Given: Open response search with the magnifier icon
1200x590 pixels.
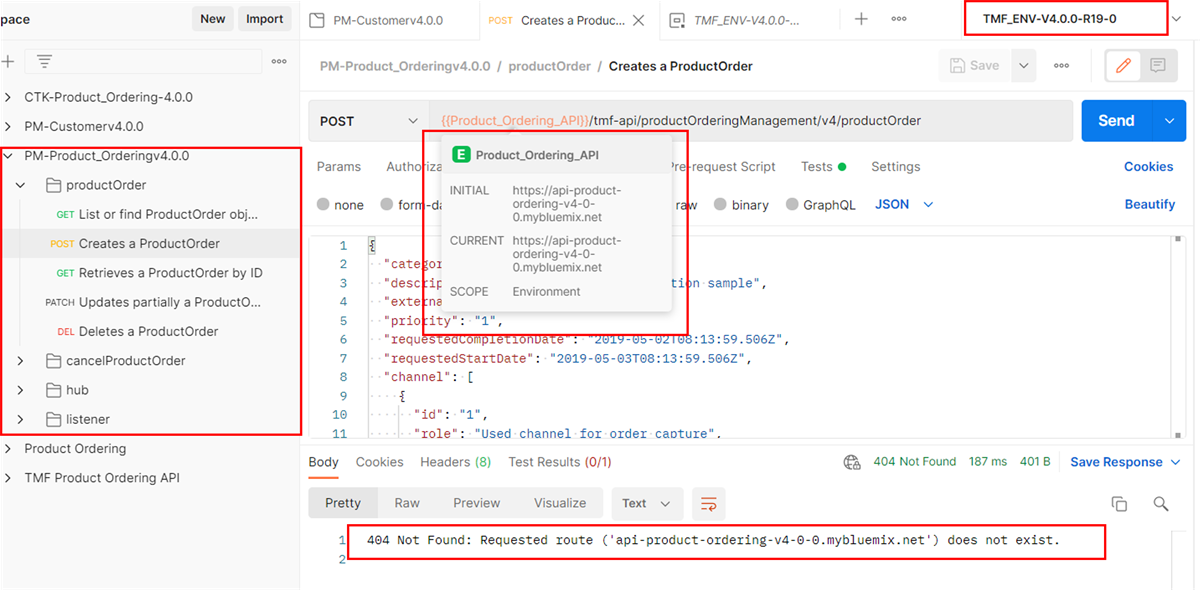Looking at the screenshot, I should coord(1161,503).
